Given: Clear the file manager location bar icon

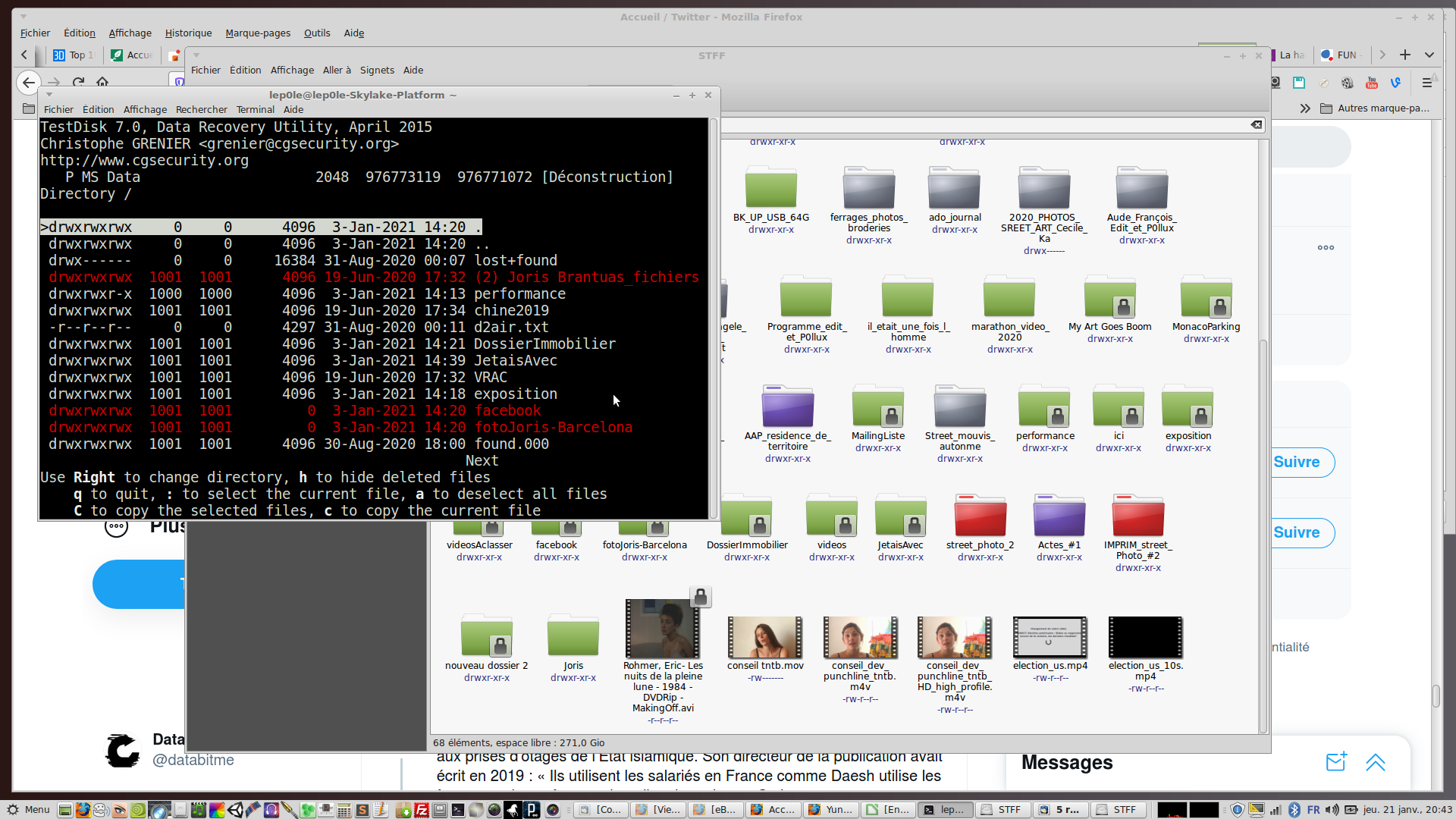Looking at the screenshot, I should click(1257, 124).
